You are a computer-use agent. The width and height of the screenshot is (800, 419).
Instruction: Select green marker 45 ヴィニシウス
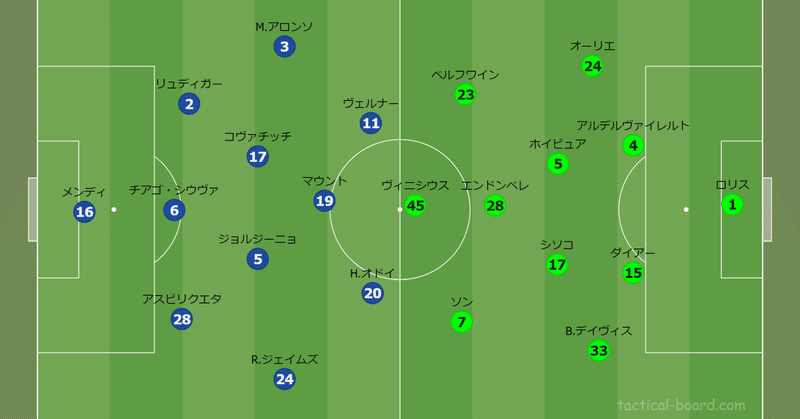pos(415,206)
